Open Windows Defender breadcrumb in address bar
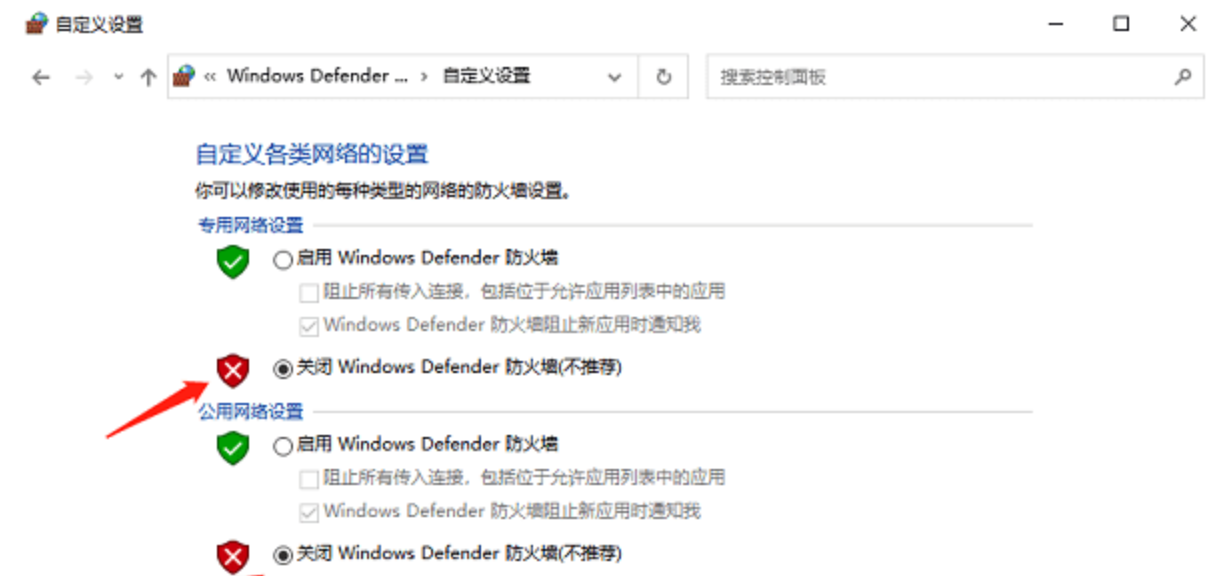The image size is (1232, 576). pyautogui.click(x=317, y=76)
